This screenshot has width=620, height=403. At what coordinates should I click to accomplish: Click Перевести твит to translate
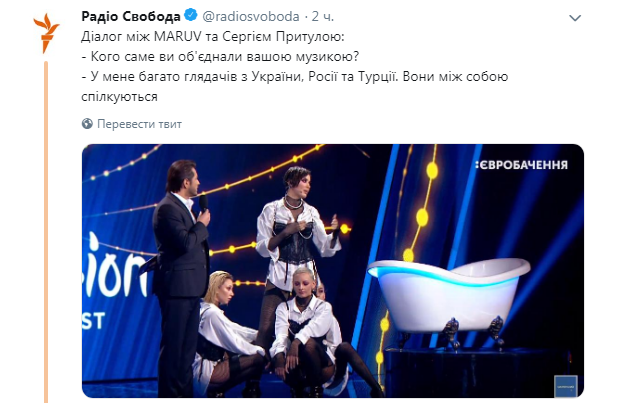(x=139, y=124)
